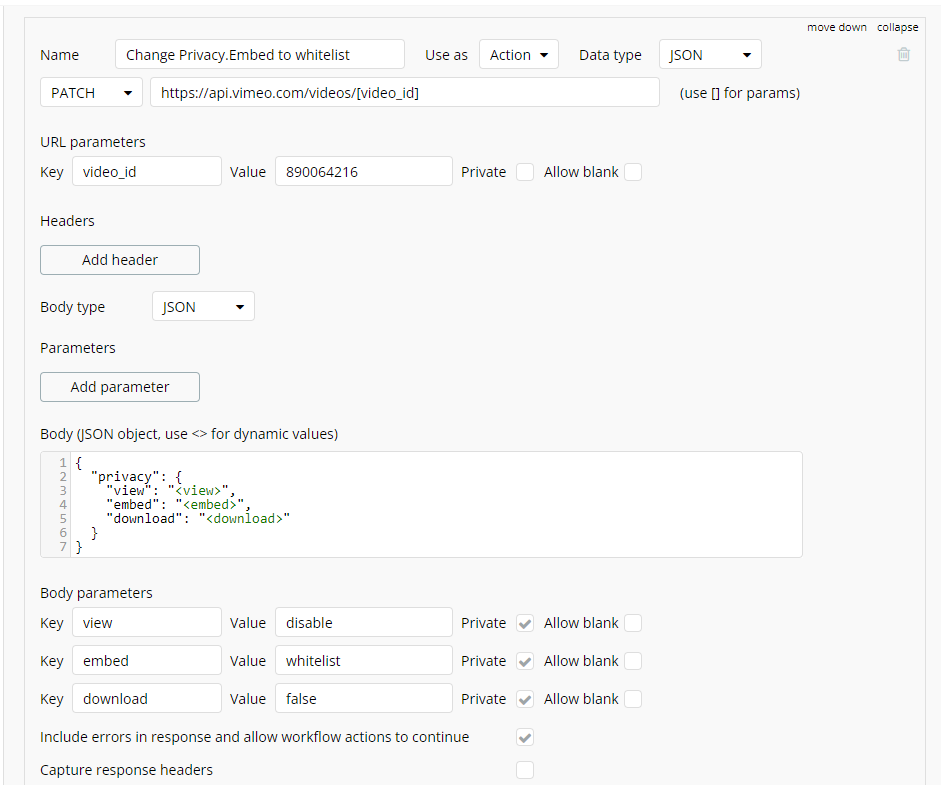941x785 pixels.
Task: Click the whitelist value field for embed
Action: [363, 661]
